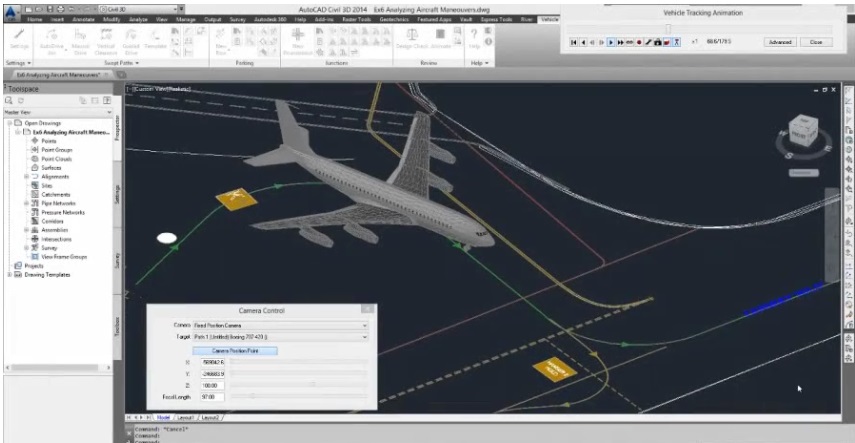Viewport: 855px width, 443px height.
Task: Toggle the follow vehicle figure button
Action: [x=677, y=42]
